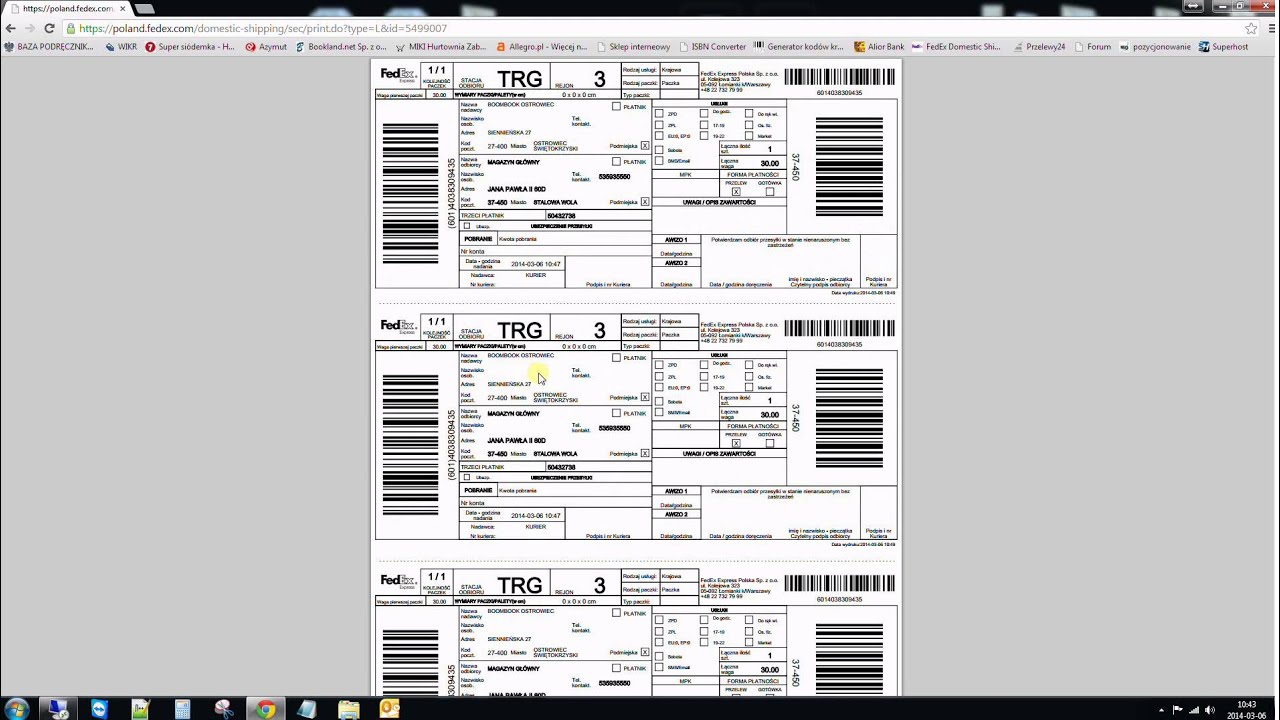Go back to the previous page

click(x=10, y=28)
